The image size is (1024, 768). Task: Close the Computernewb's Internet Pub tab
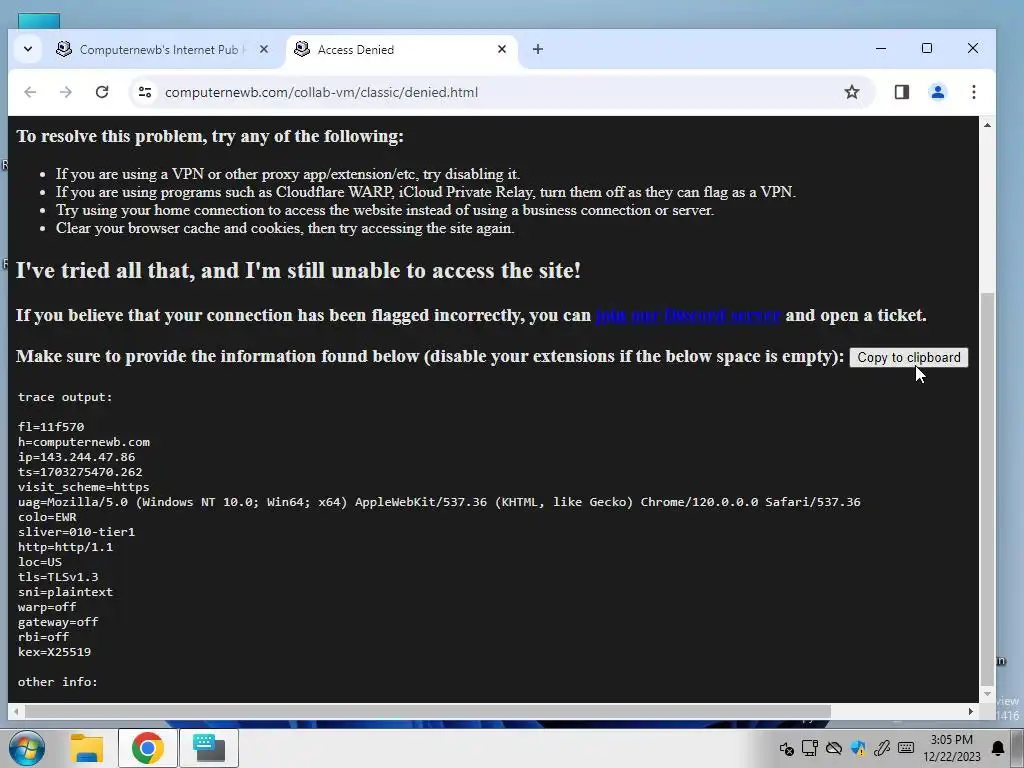pyautogui.click(x=264, y=49)
